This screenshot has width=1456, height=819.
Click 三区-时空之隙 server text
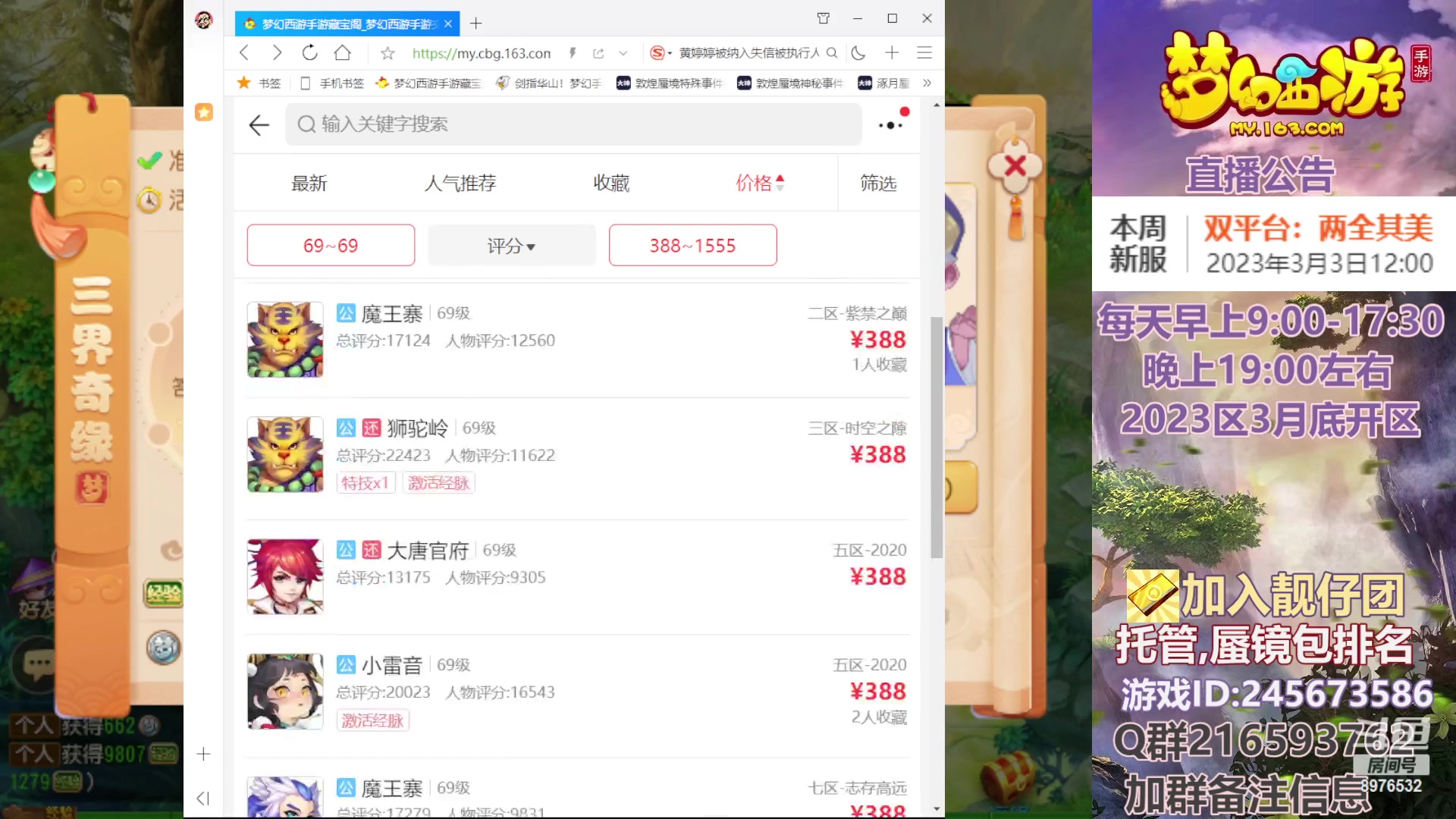(857, 428)
